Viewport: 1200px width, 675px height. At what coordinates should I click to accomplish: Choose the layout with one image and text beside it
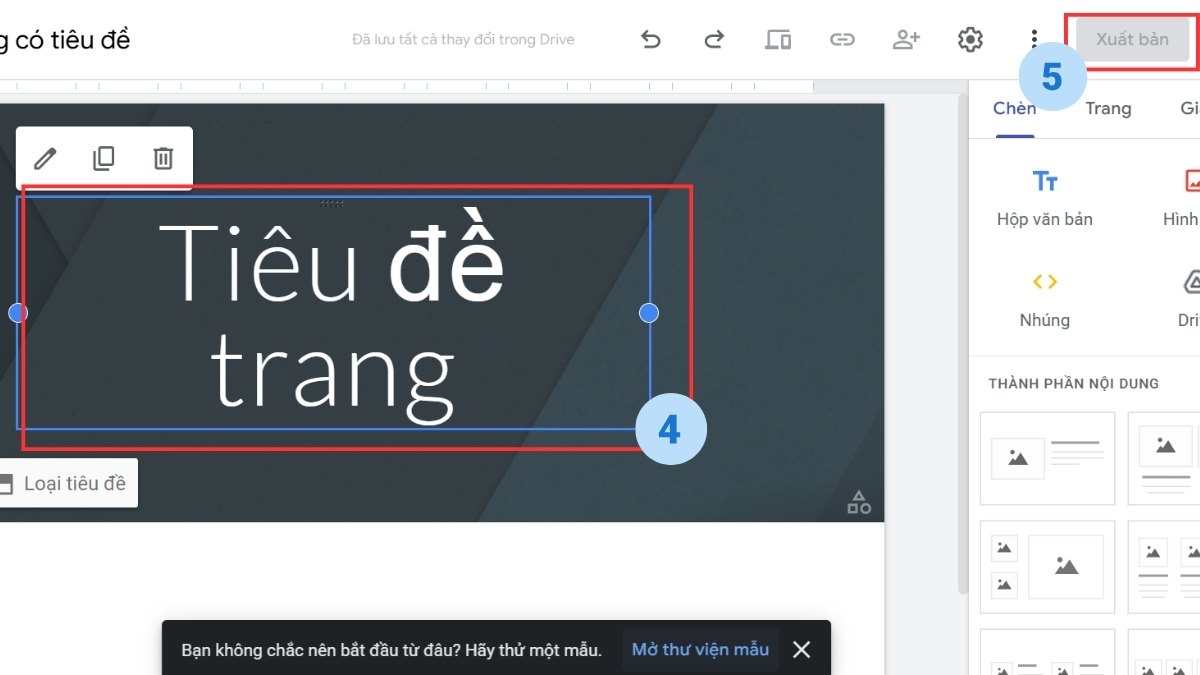pos(1047,458)
